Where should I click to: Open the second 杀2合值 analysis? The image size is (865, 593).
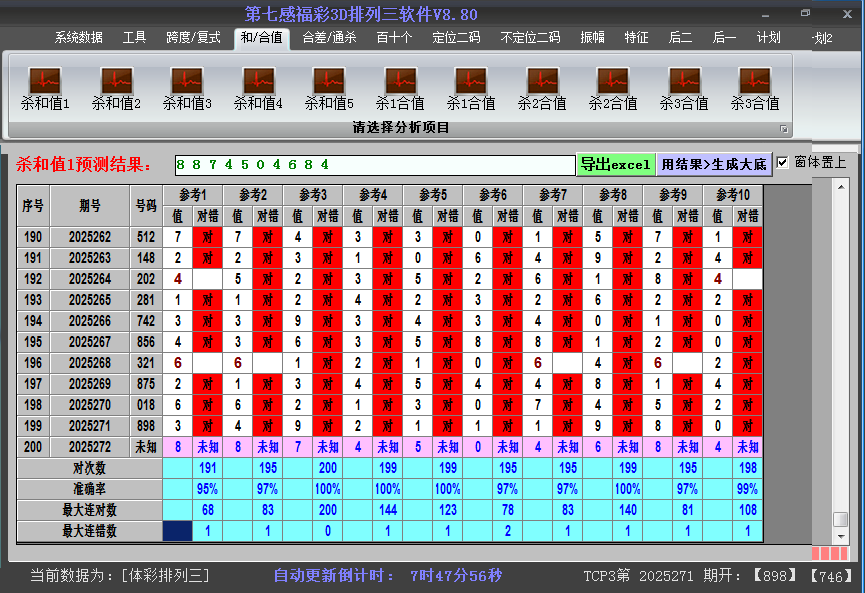[613, 88]
